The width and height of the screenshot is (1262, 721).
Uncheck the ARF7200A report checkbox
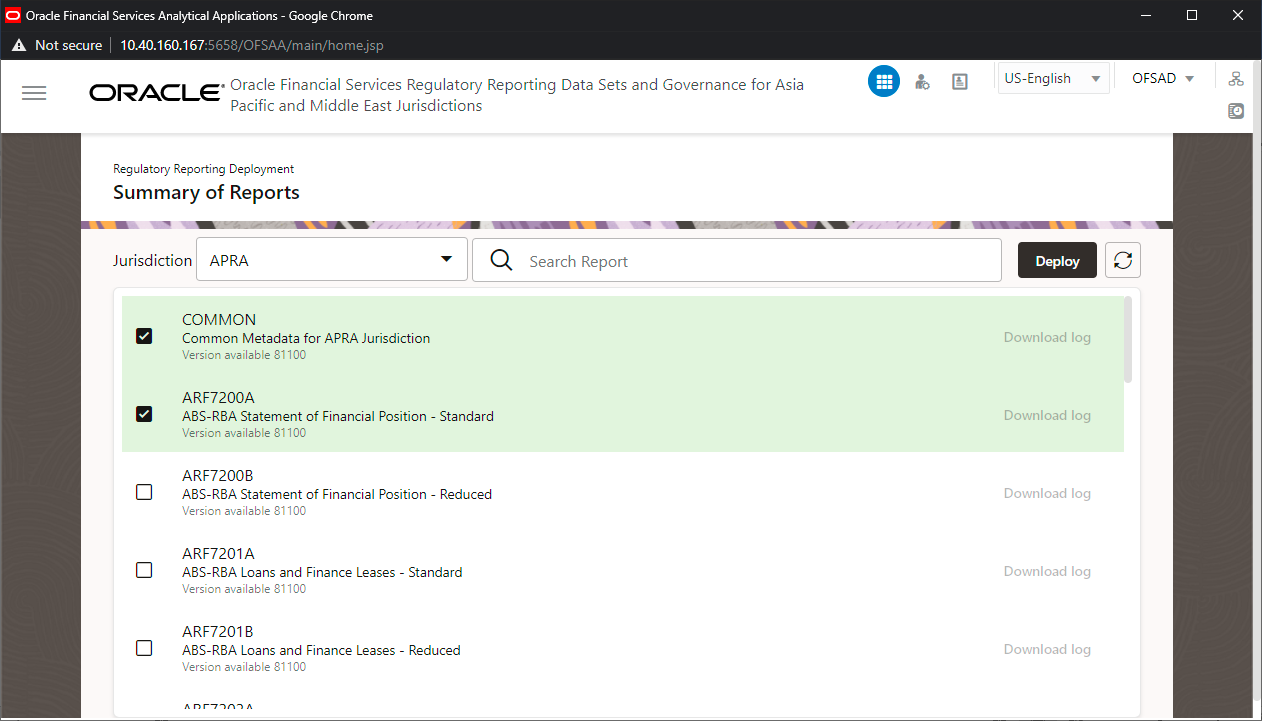click(x=144, y=414)
